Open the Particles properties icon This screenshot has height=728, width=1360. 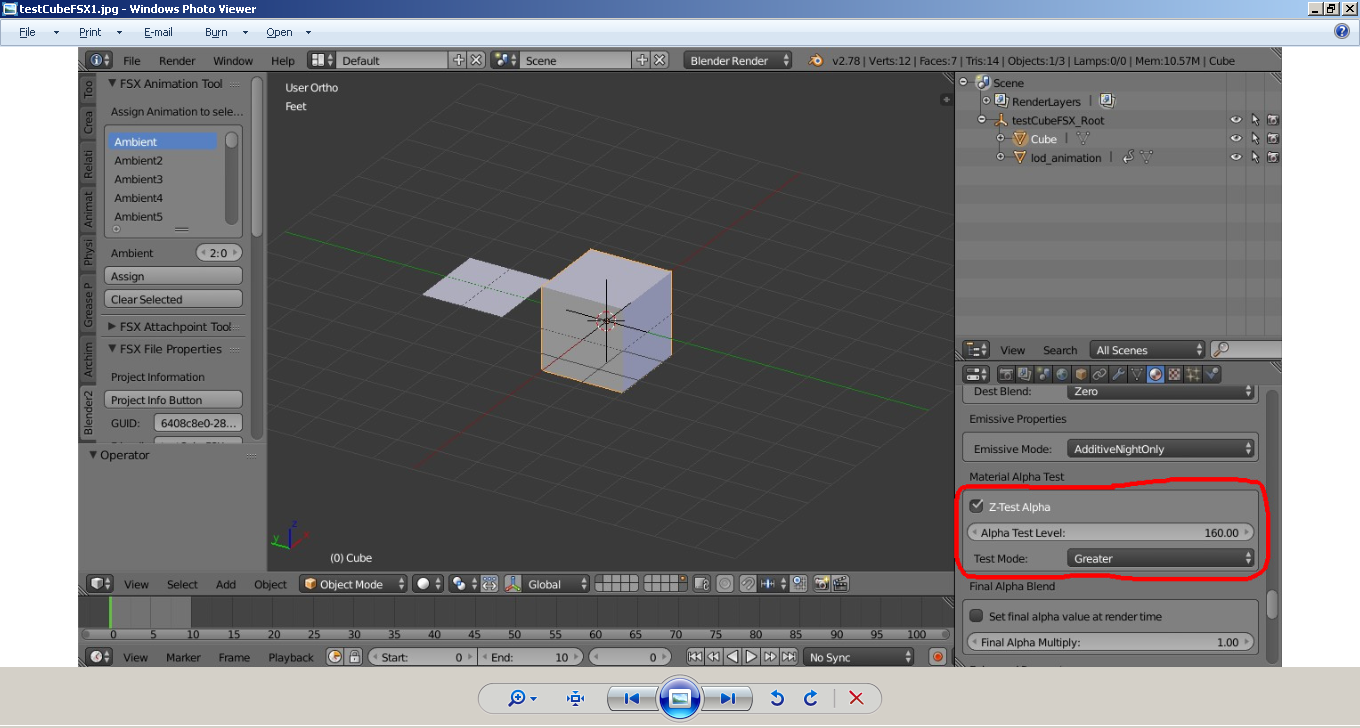coord(1193,374)
